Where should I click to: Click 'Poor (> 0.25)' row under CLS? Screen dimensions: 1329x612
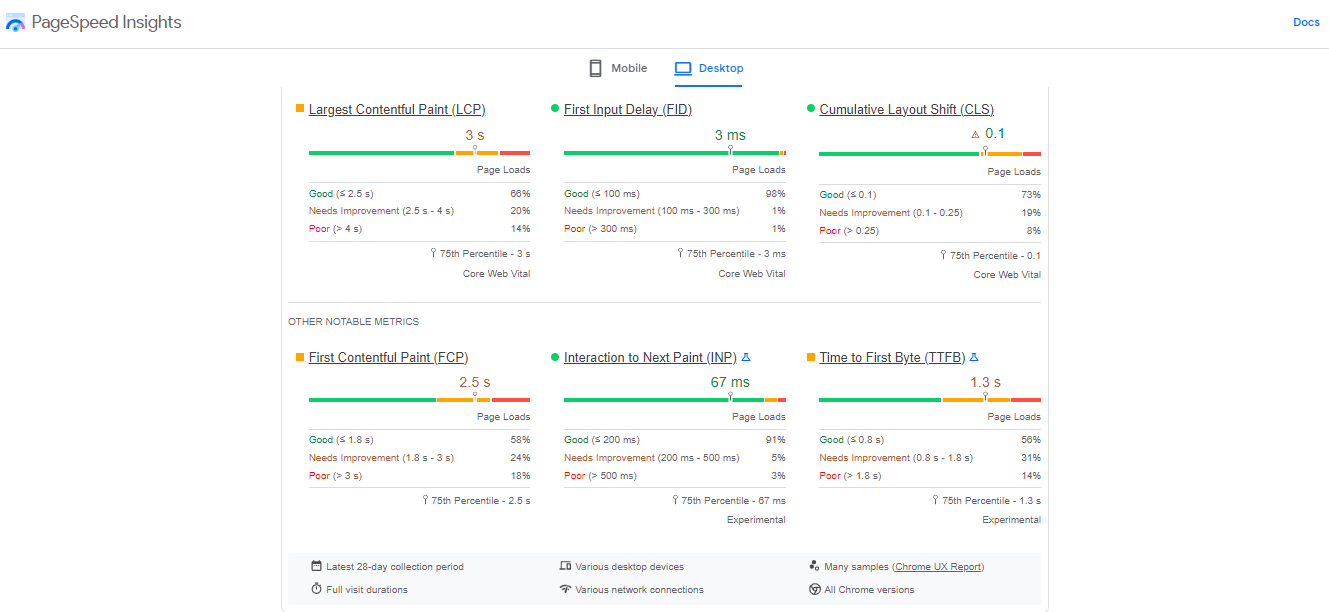[930, 231]
